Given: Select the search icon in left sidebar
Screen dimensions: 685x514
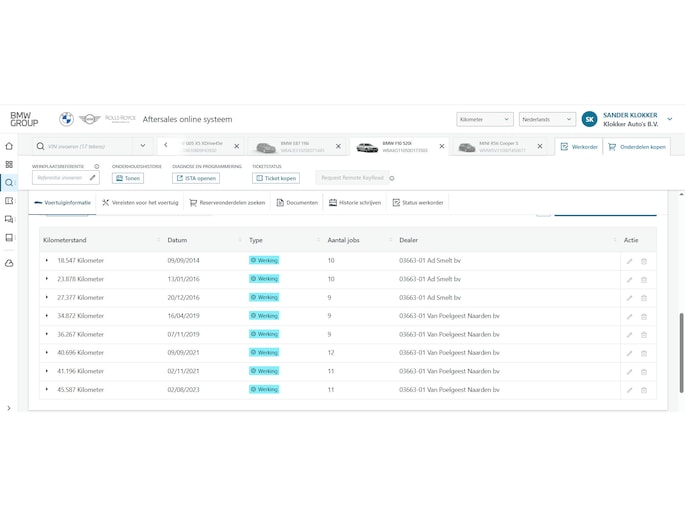Looking at the screenshot, I should pyautogui.click(x=9, y=183).
